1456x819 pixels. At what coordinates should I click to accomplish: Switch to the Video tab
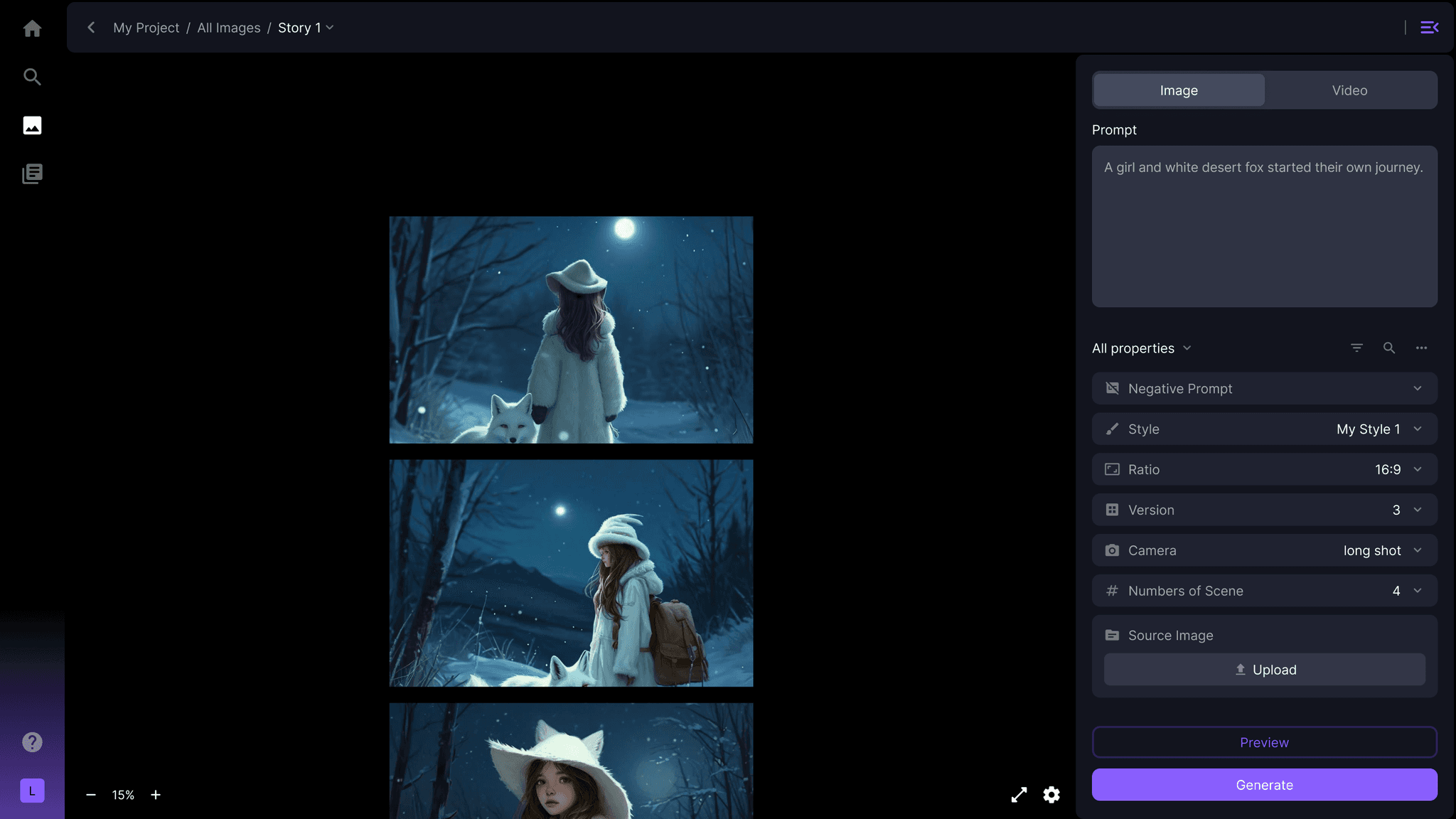tap(1349, 90)
